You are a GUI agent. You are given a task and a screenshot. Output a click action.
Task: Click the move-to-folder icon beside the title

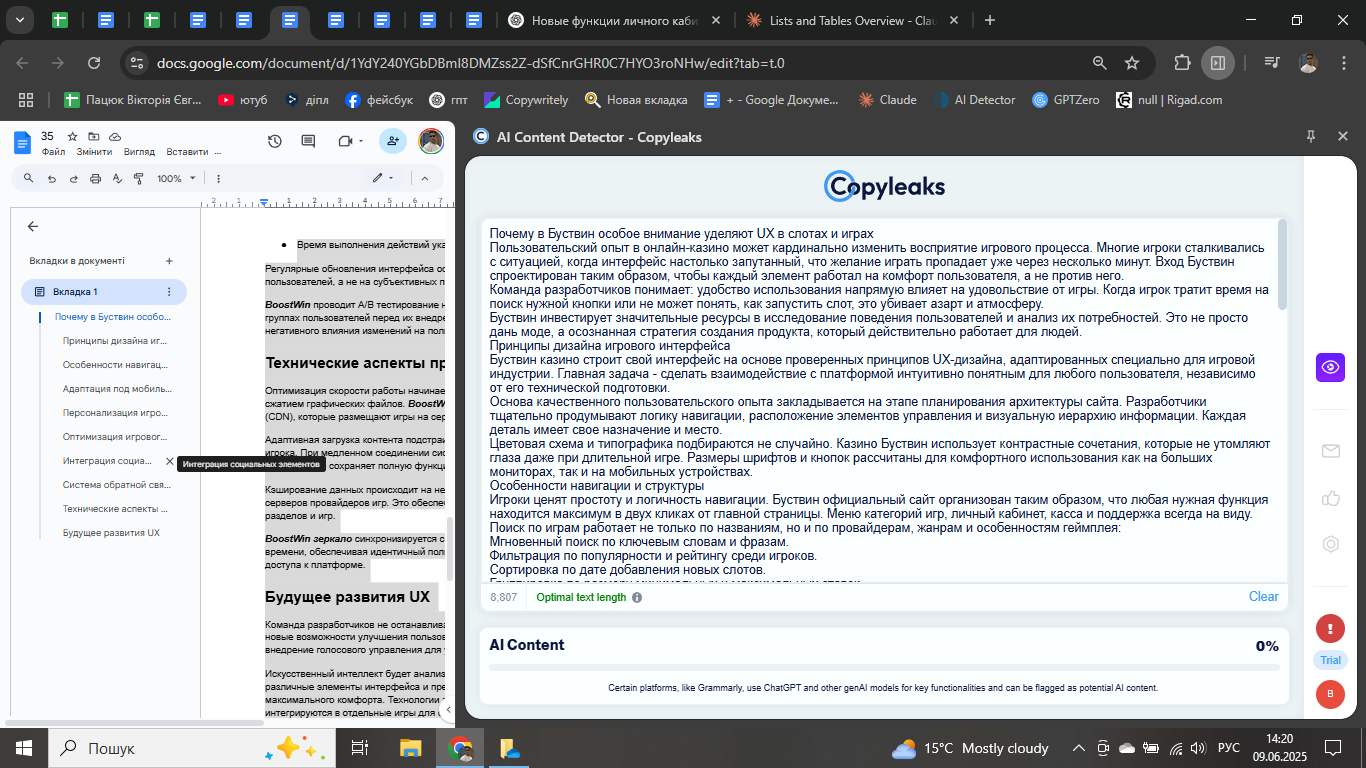(93, 136)
